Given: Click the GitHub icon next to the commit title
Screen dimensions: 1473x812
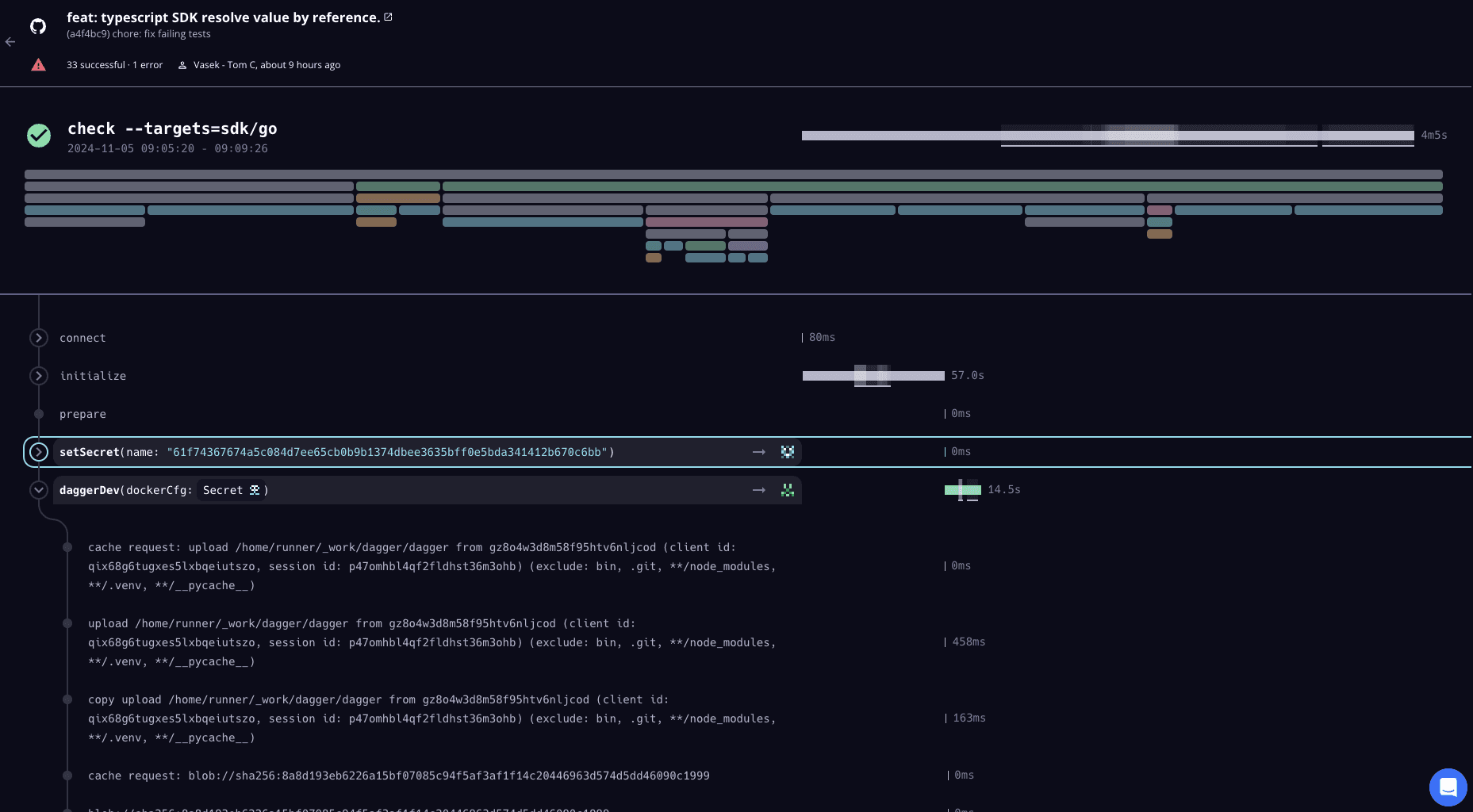Looking at the screenshot, I should (37, 26).
